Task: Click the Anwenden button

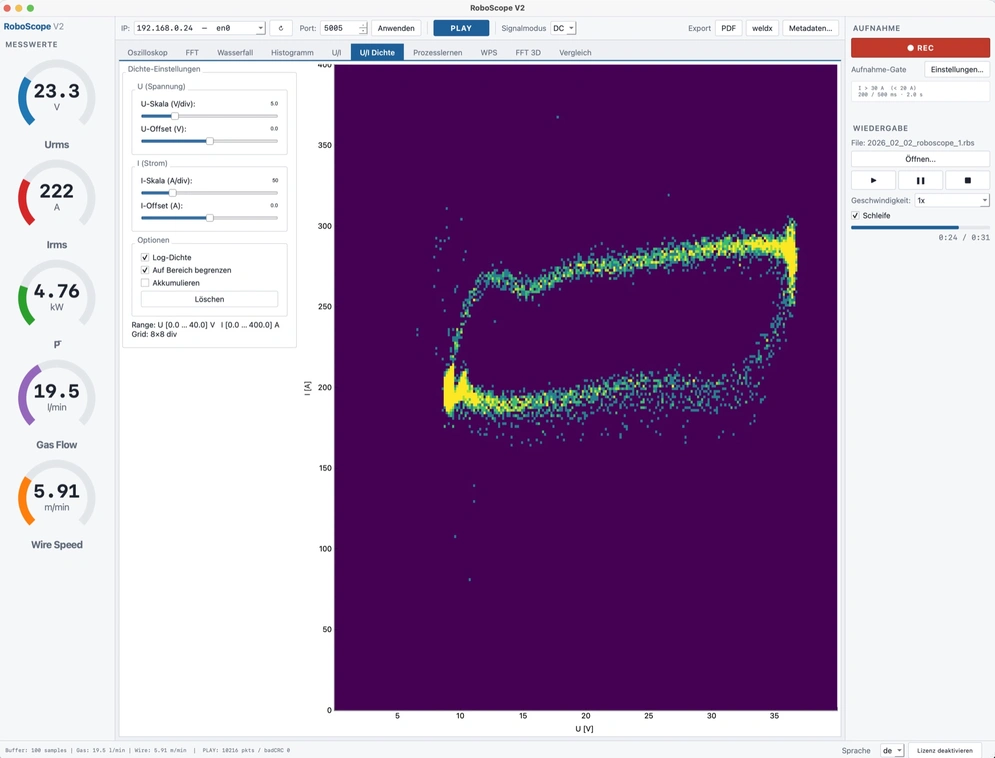Action: [x=396, y=28]
